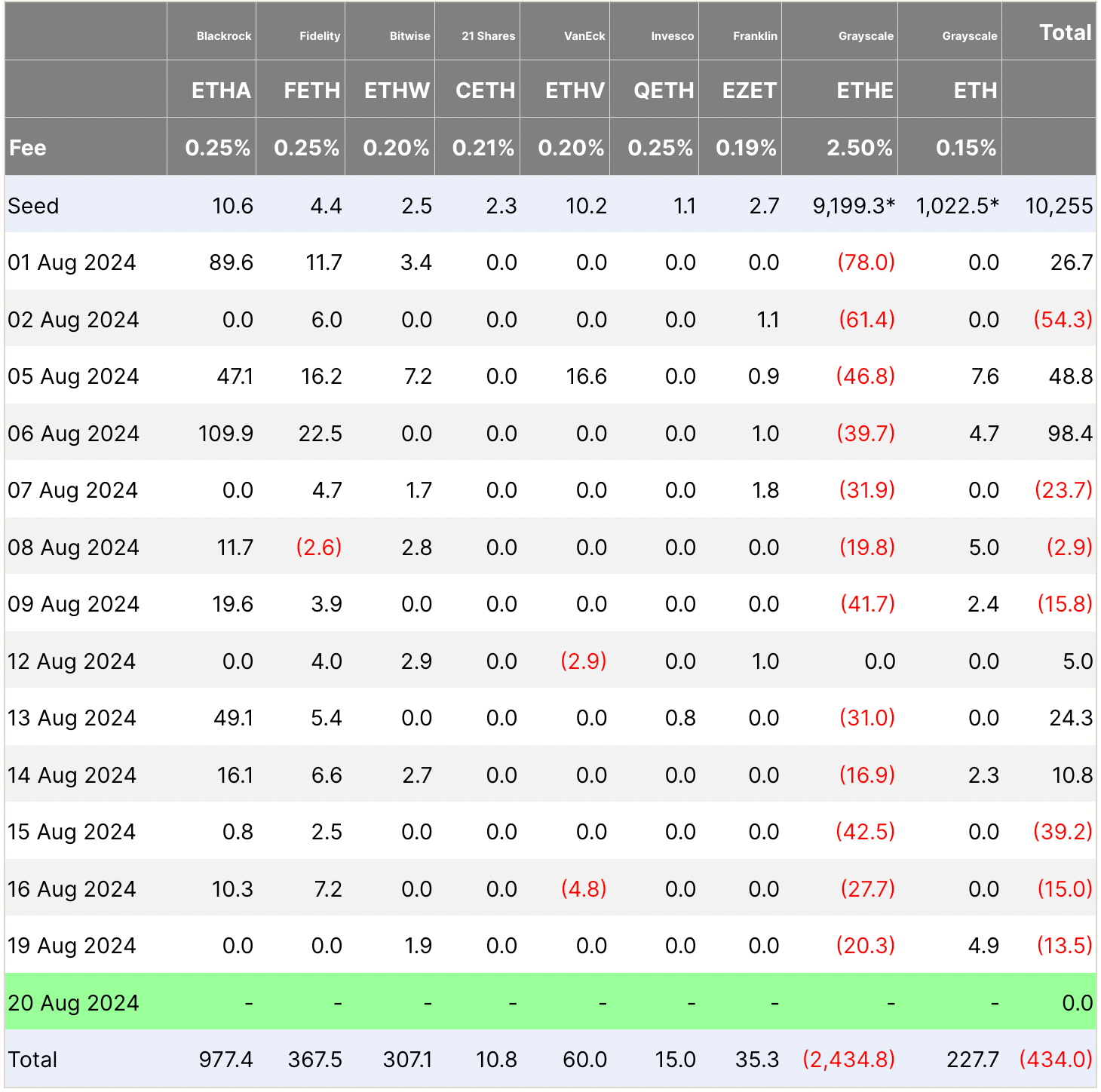Click the 16 Aug 2024 date
1101x1092 pixels.
click(72, 889)
